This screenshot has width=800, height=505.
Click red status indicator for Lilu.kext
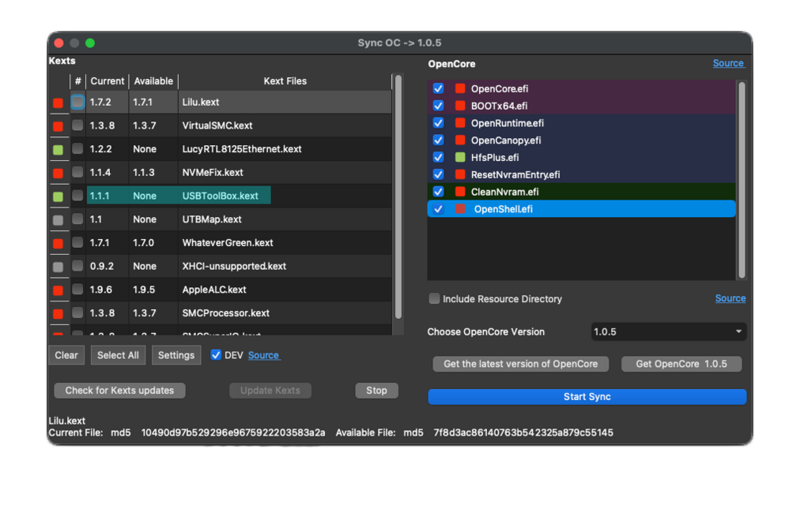pyautogui.click(x=58, y=103)
